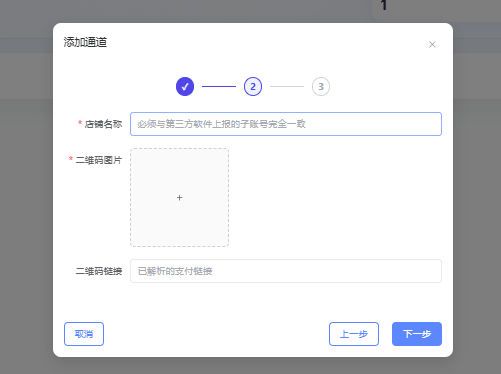The height and width of the screenshot is (374, 501).
Task: Click the 二维码链接 field label
Action: pyautogui.click(x=99, y=271)
